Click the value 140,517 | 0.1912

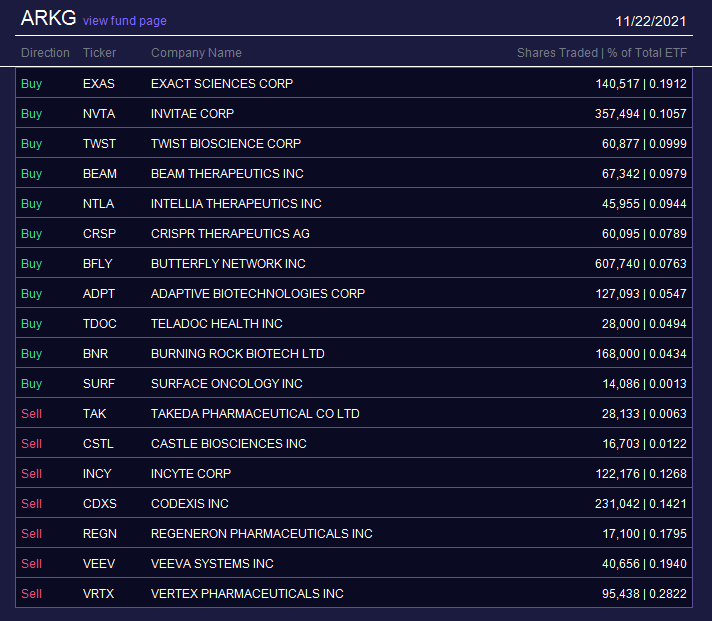pos(641,84)
